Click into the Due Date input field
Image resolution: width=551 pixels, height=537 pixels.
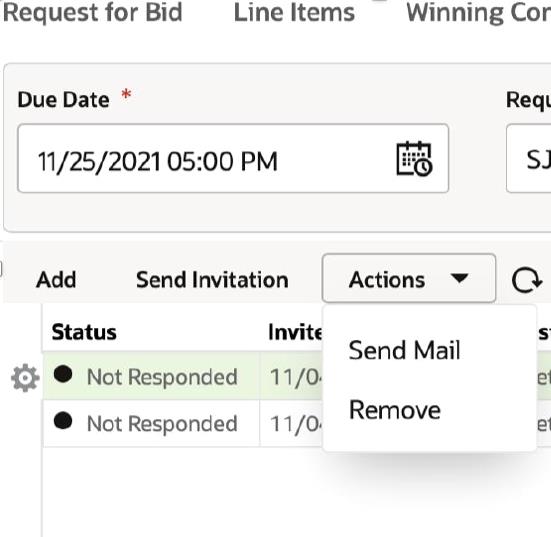[233, 158]
